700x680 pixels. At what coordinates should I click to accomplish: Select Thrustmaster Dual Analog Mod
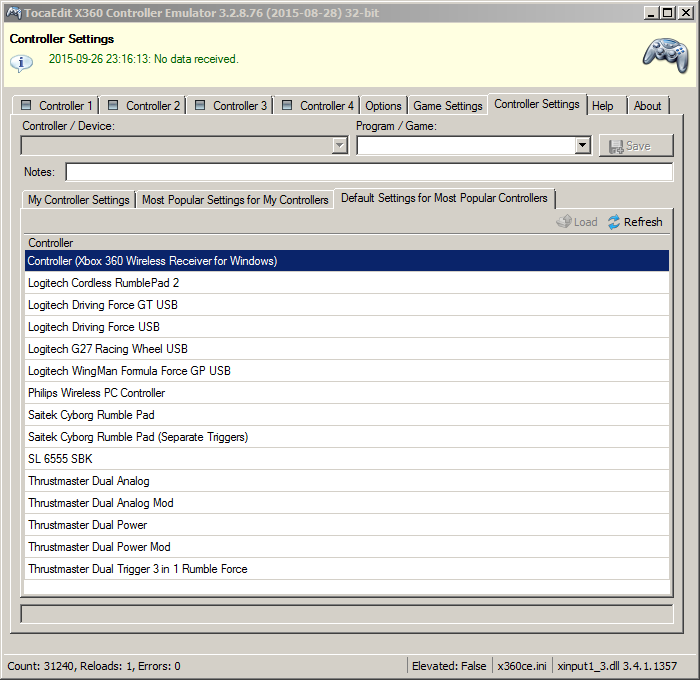[x=346, y=503]
